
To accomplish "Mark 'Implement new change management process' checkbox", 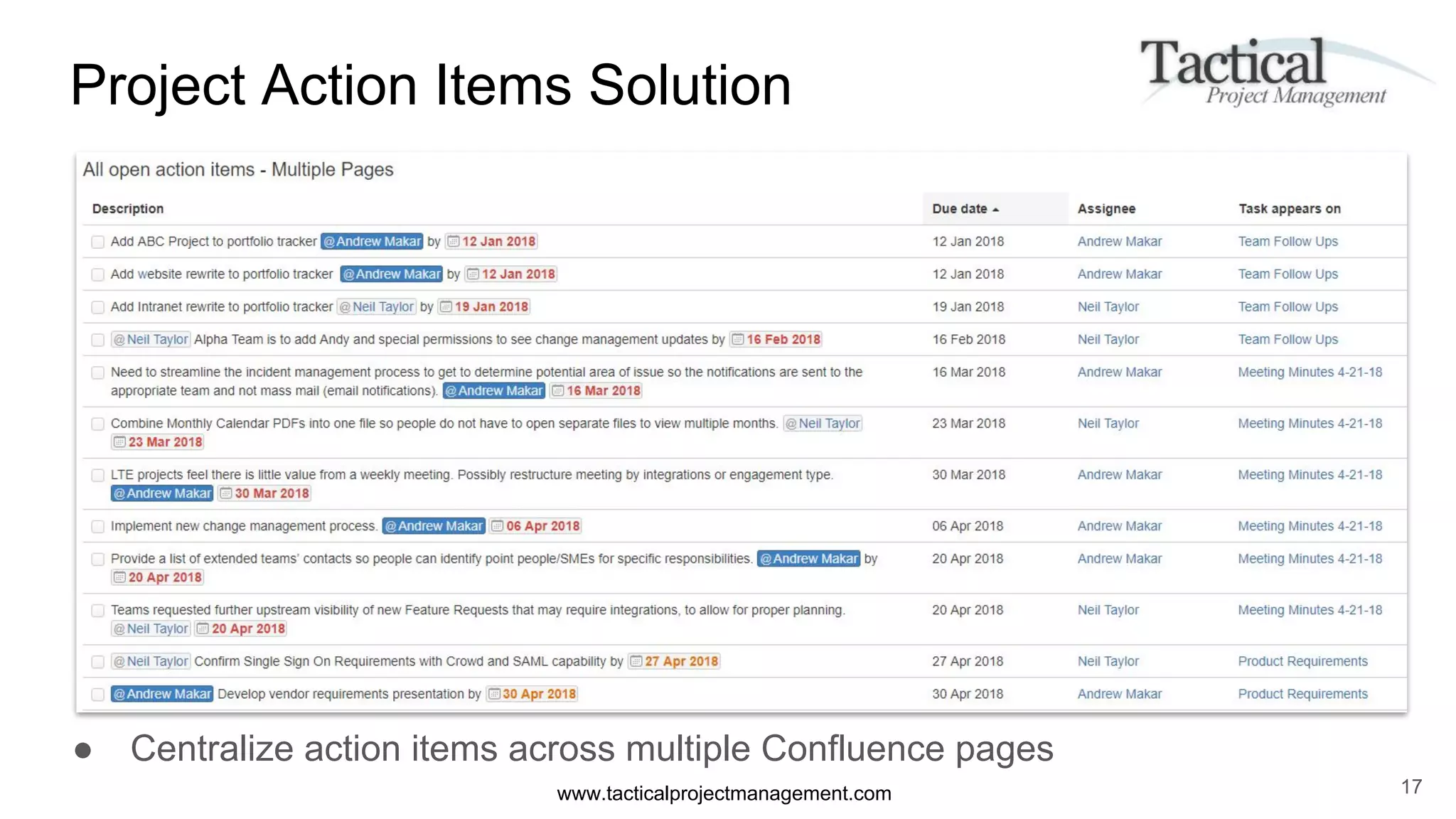I will click(98, 527).
